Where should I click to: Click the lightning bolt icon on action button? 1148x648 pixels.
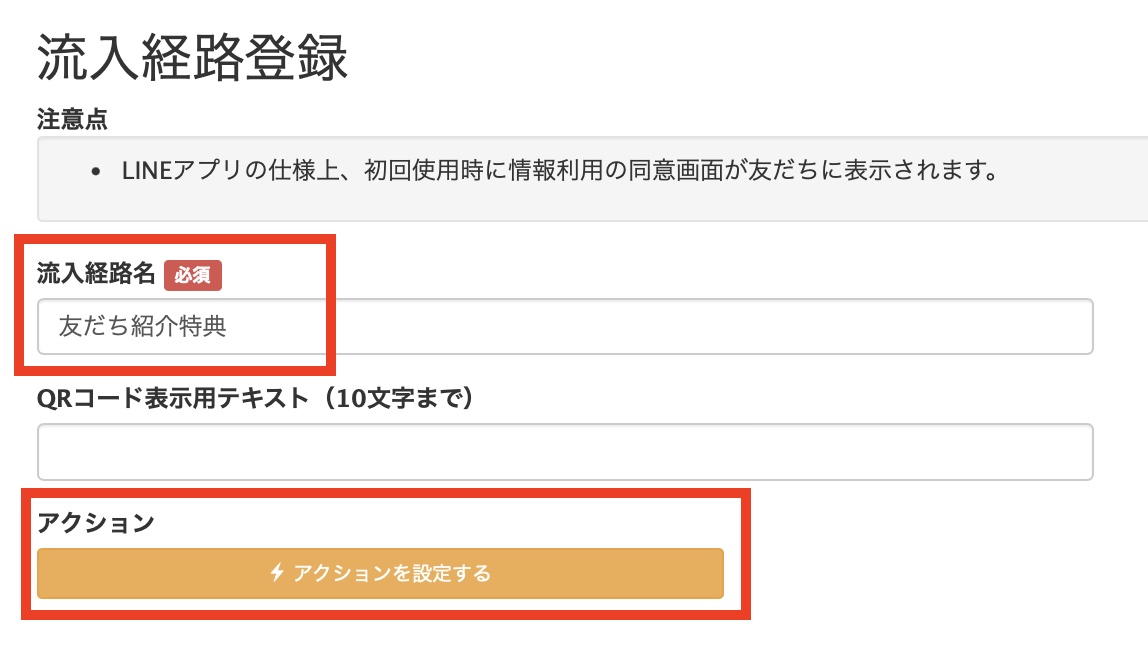point(278,573)
